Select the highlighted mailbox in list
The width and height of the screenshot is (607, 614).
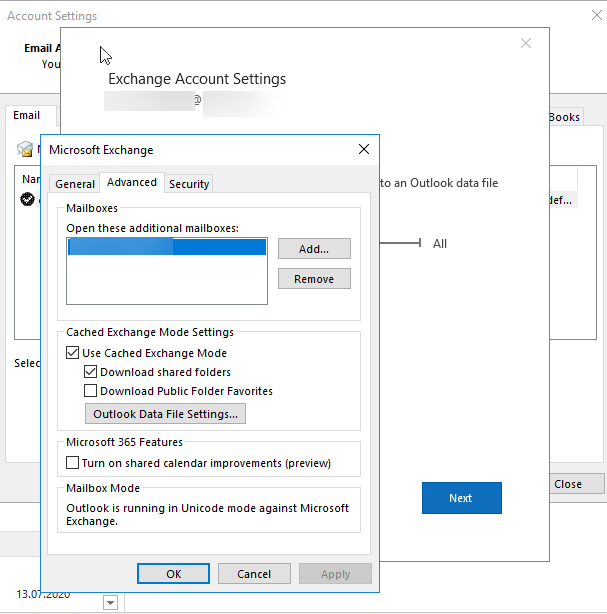point(167,247)
